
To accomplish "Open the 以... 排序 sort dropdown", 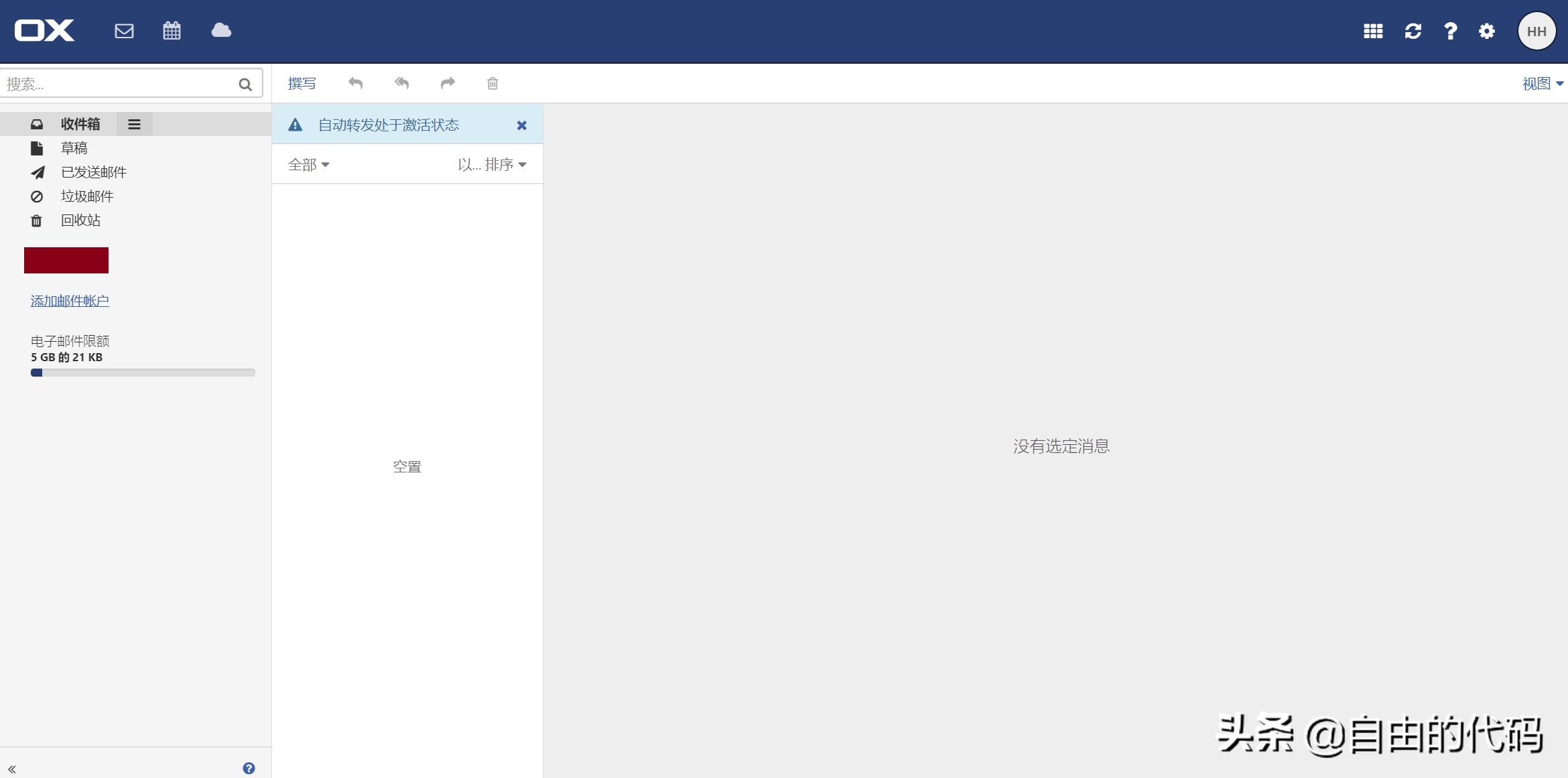I will coord(492,165).
